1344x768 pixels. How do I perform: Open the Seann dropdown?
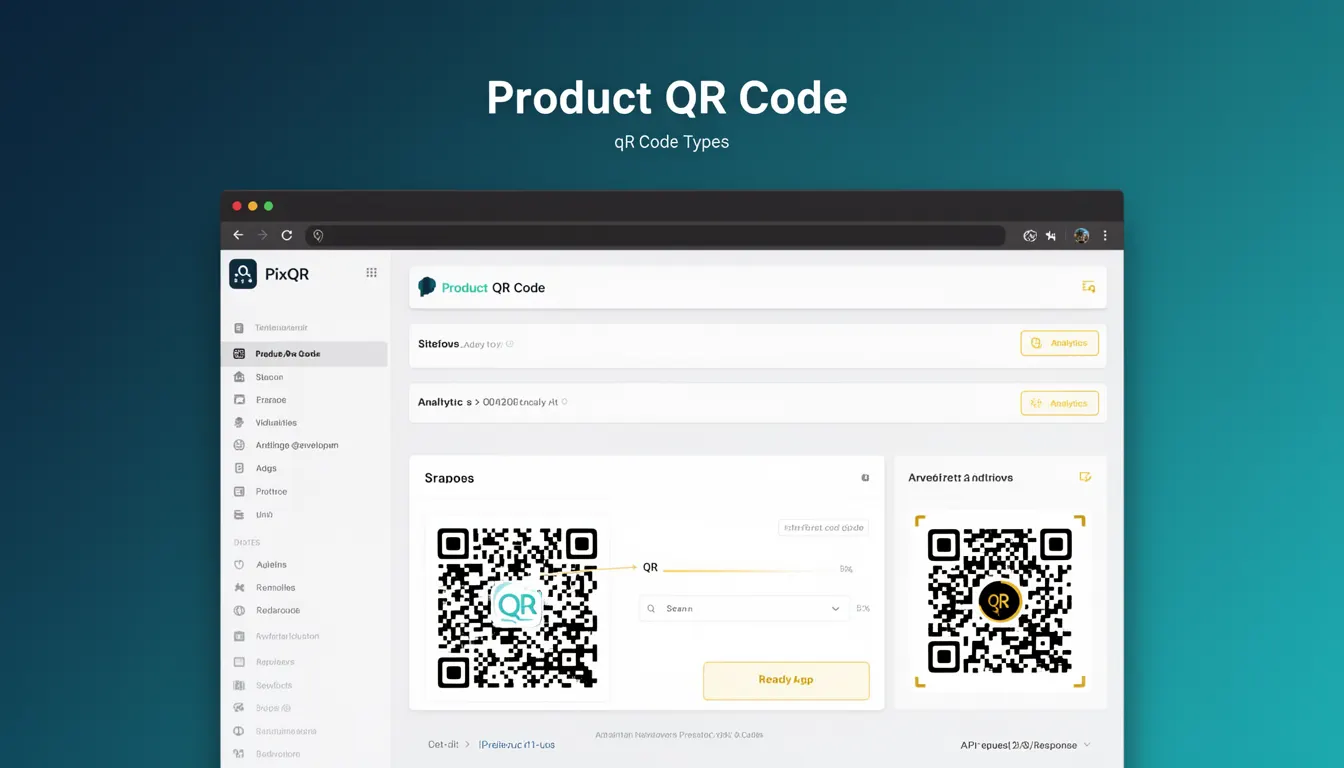tap(744, 608)
